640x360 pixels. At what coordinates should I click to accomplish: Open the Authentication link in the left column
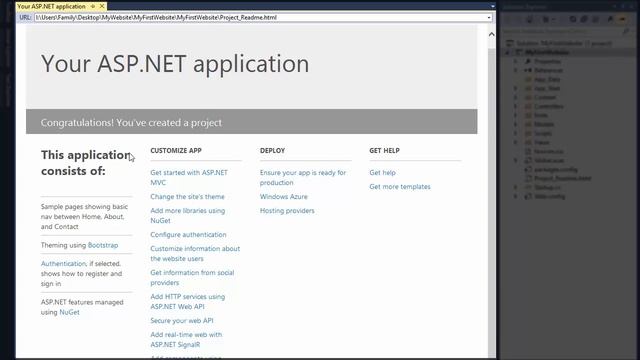[x=63, y=264]
